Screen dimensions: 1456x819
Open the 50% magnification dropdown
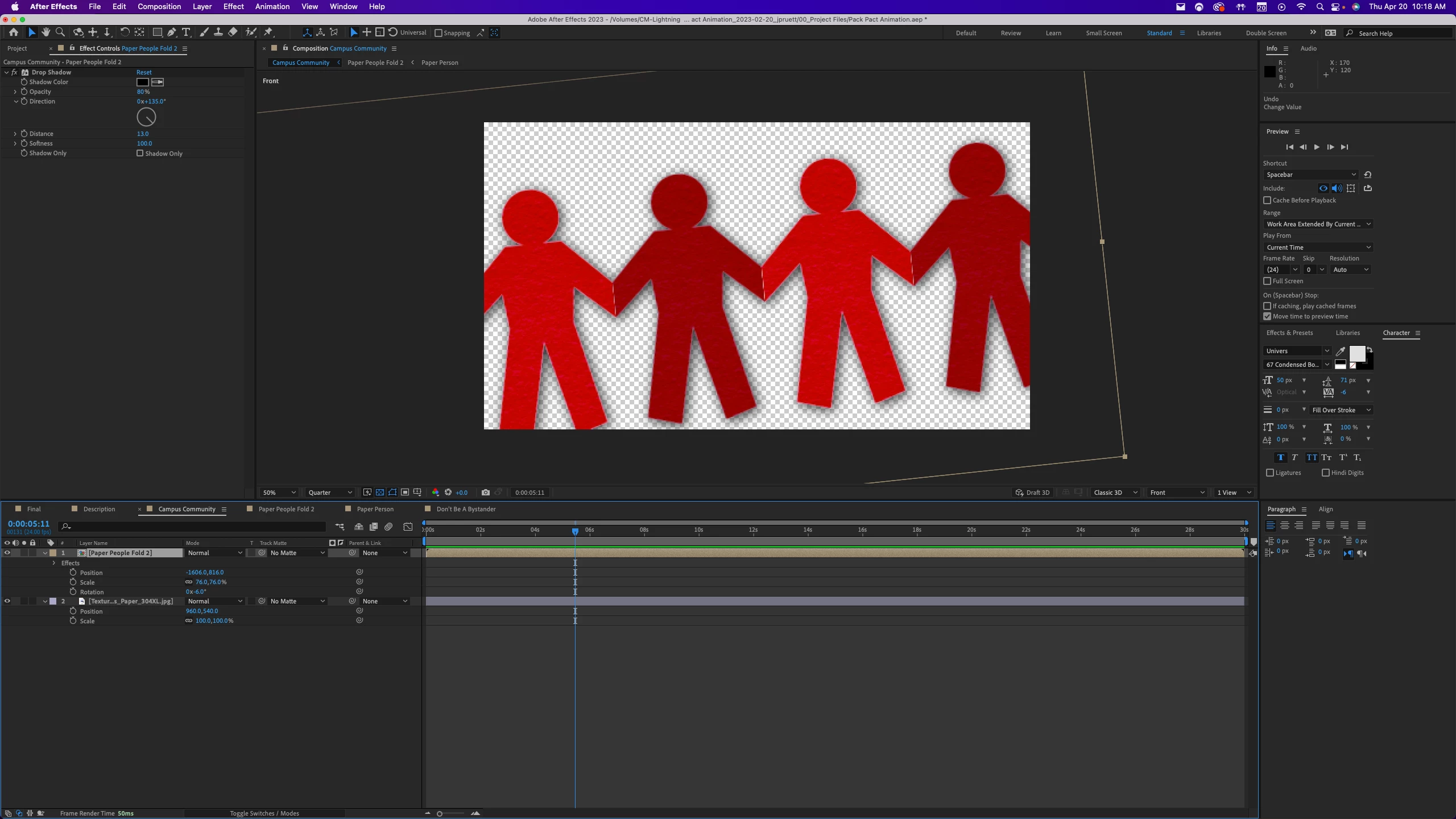coord(279,493)
